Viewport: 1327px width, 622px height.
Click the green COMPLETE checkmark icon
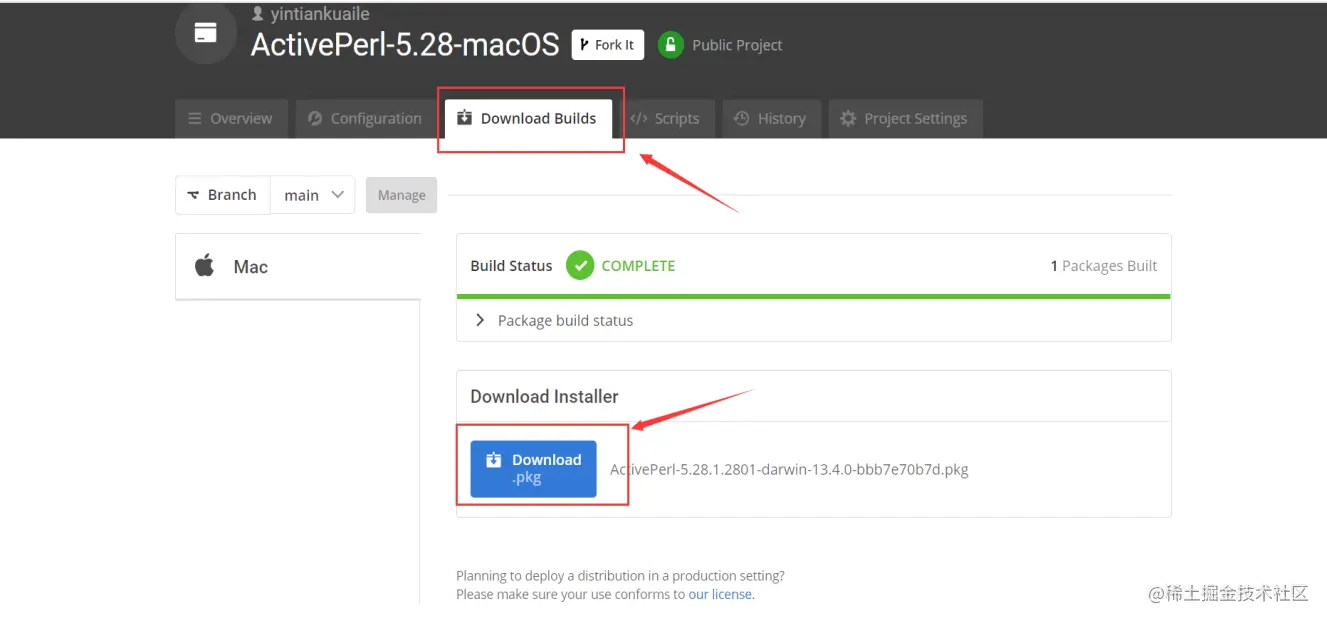coord(580,265)
